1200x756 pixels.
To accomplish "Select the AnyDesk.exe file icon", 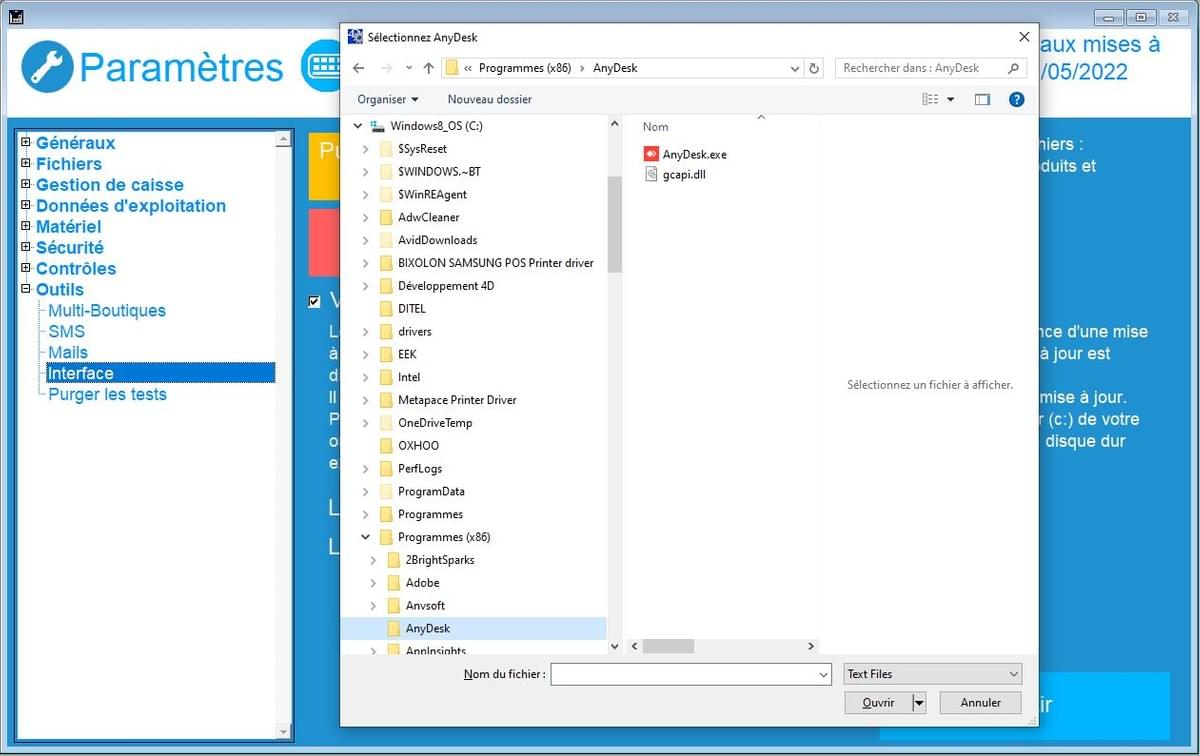I will coord(652,154).
